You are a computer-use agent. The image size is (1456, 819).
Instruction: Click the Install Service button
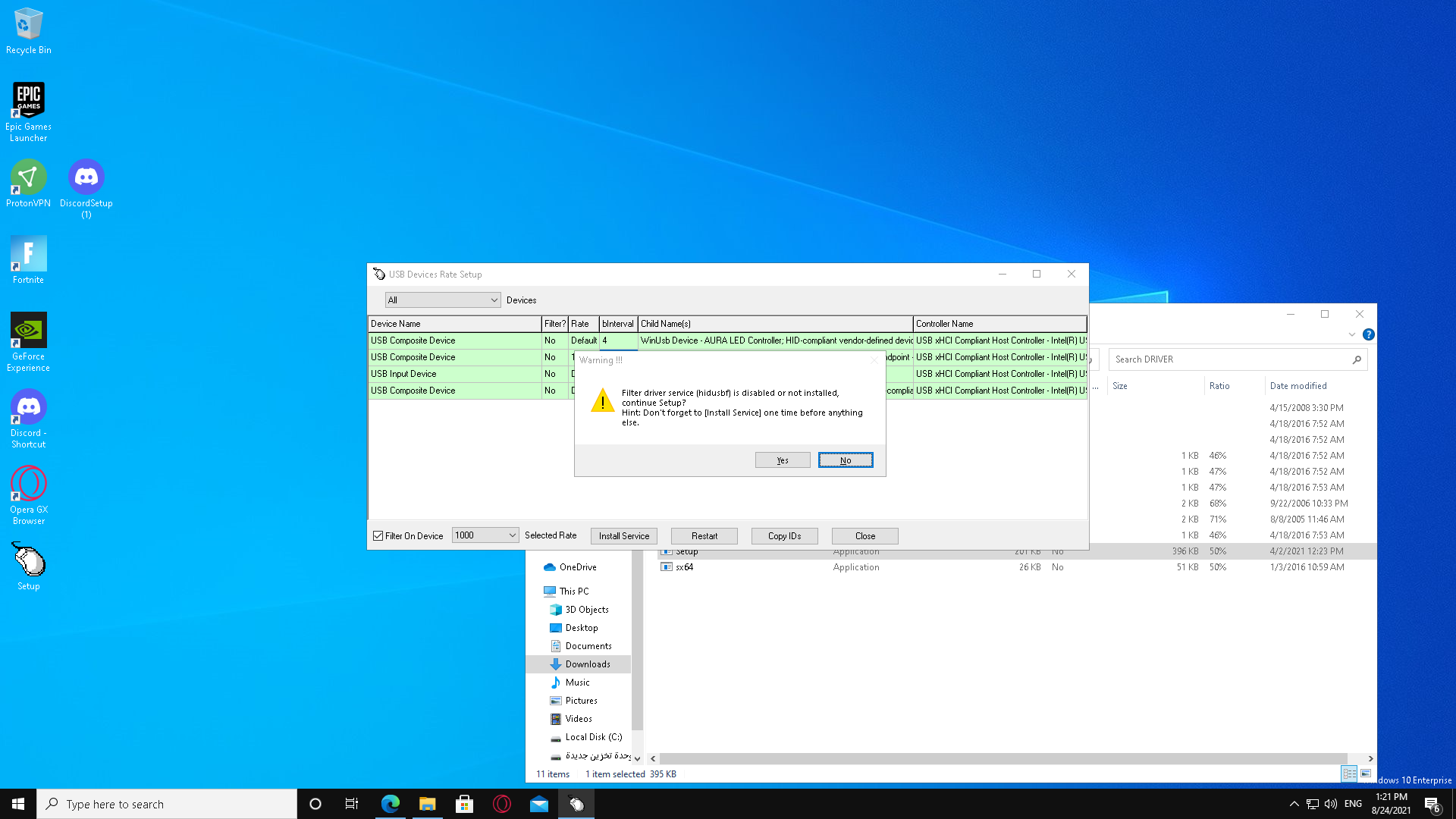pyautogui.click(x=623, y=535)
